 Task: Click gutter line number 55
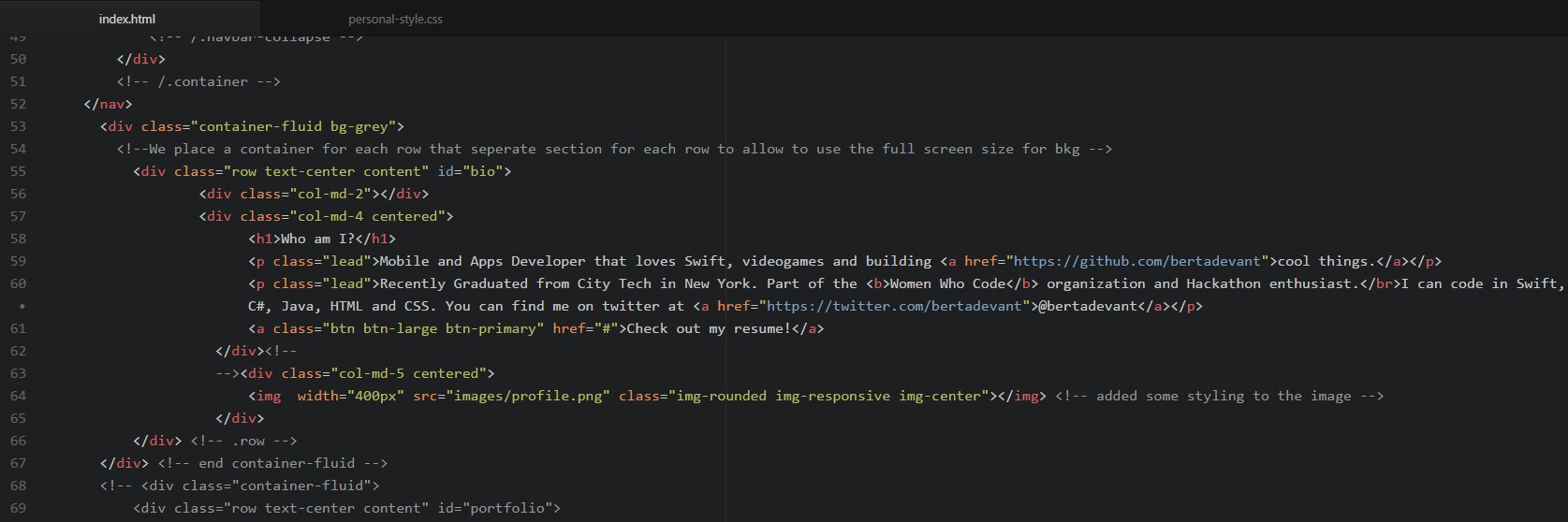18,171
